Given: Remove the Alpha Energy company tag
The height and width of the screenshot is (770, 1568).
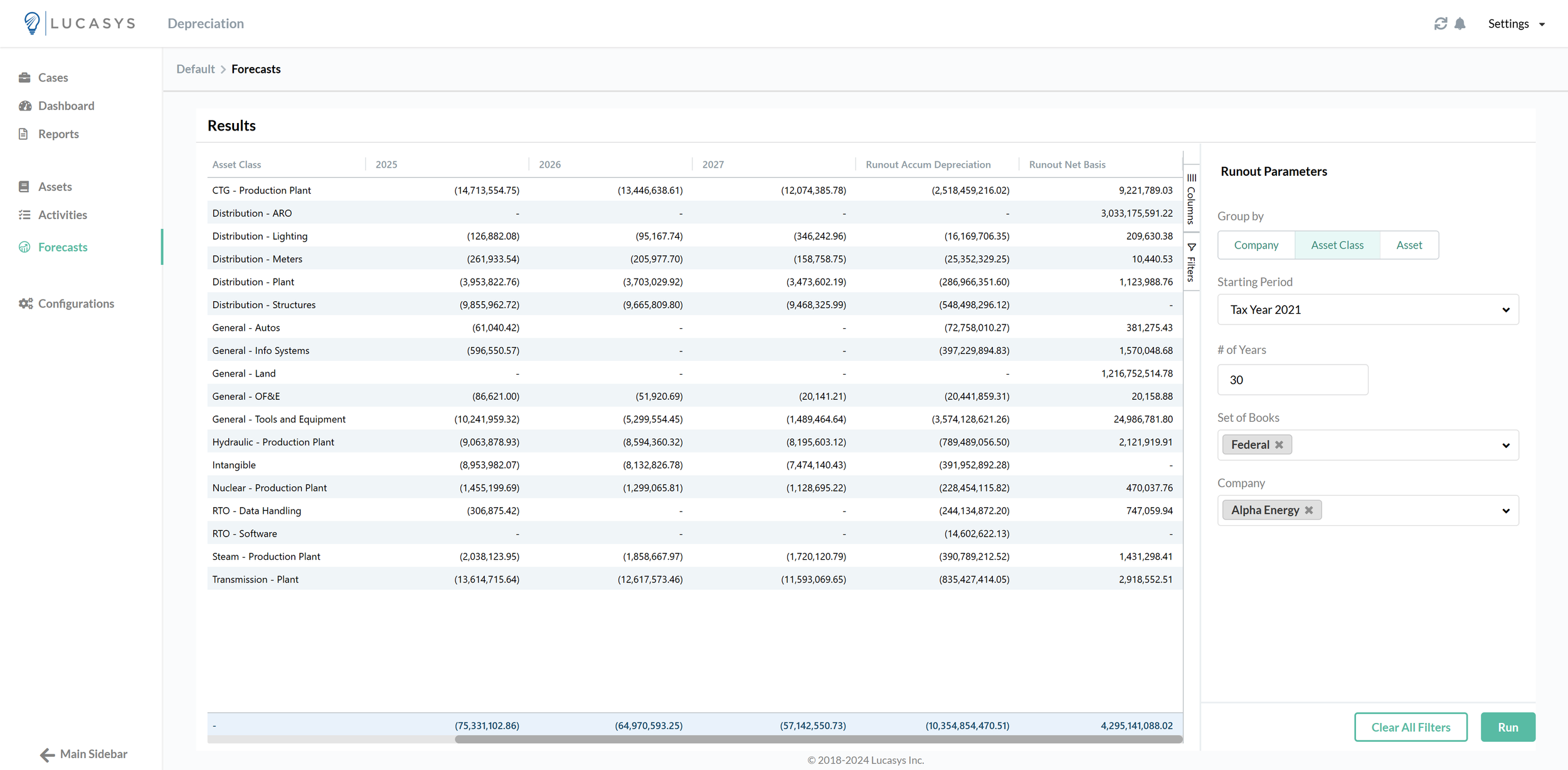Looking at the screenshot, I should coord(1309,510).
